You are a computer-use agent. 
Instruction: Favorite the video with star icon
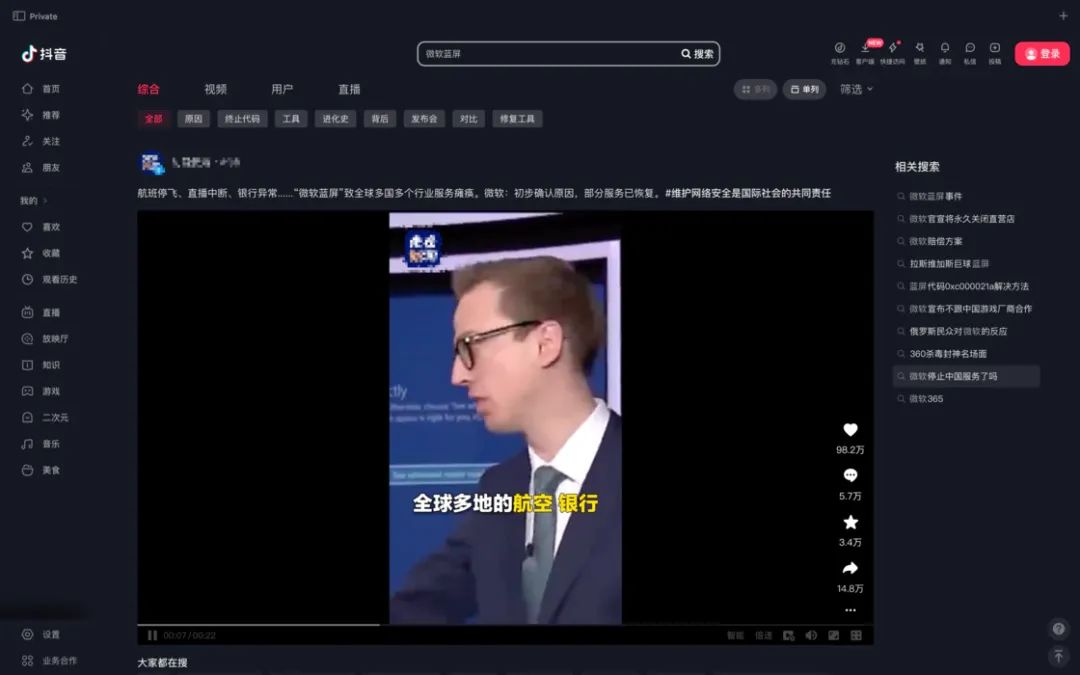click(x=851, y=522)
